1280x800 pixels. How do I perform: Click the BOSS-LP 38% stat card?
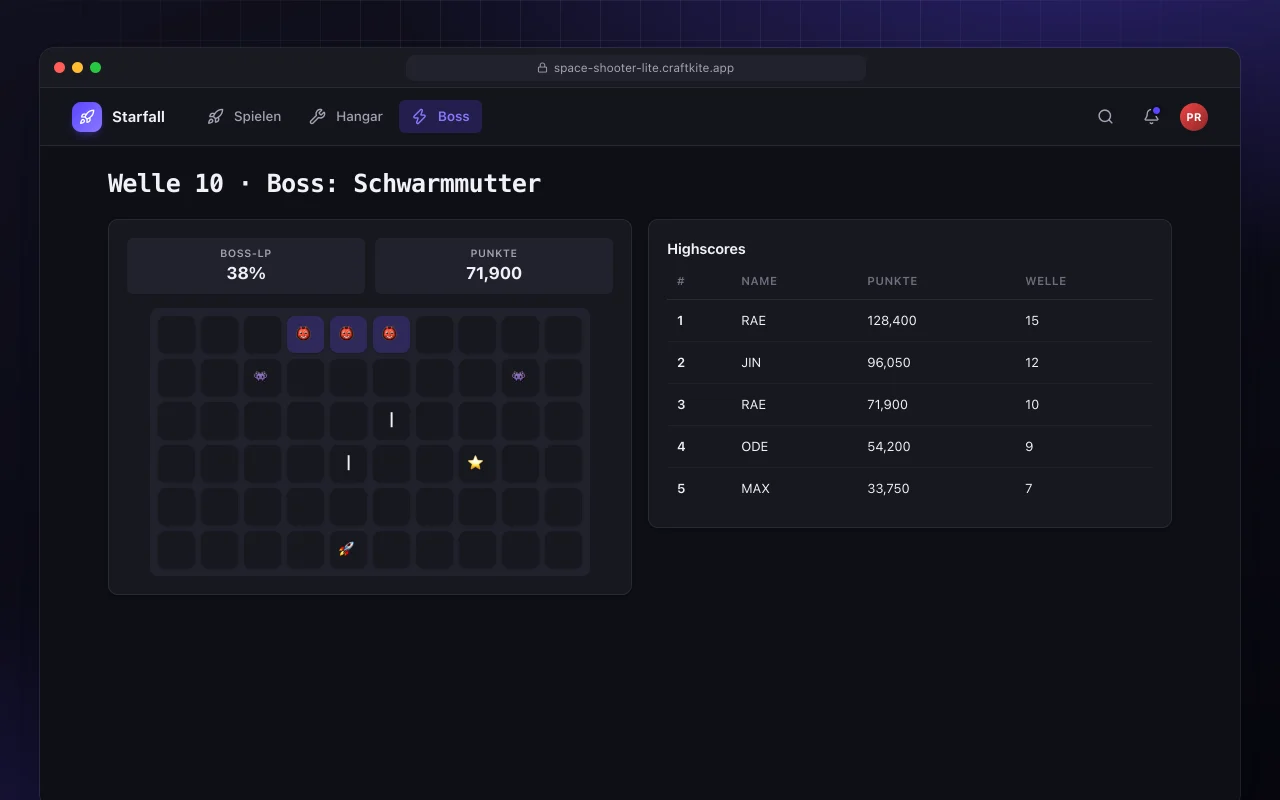click(x=246, y=266)
